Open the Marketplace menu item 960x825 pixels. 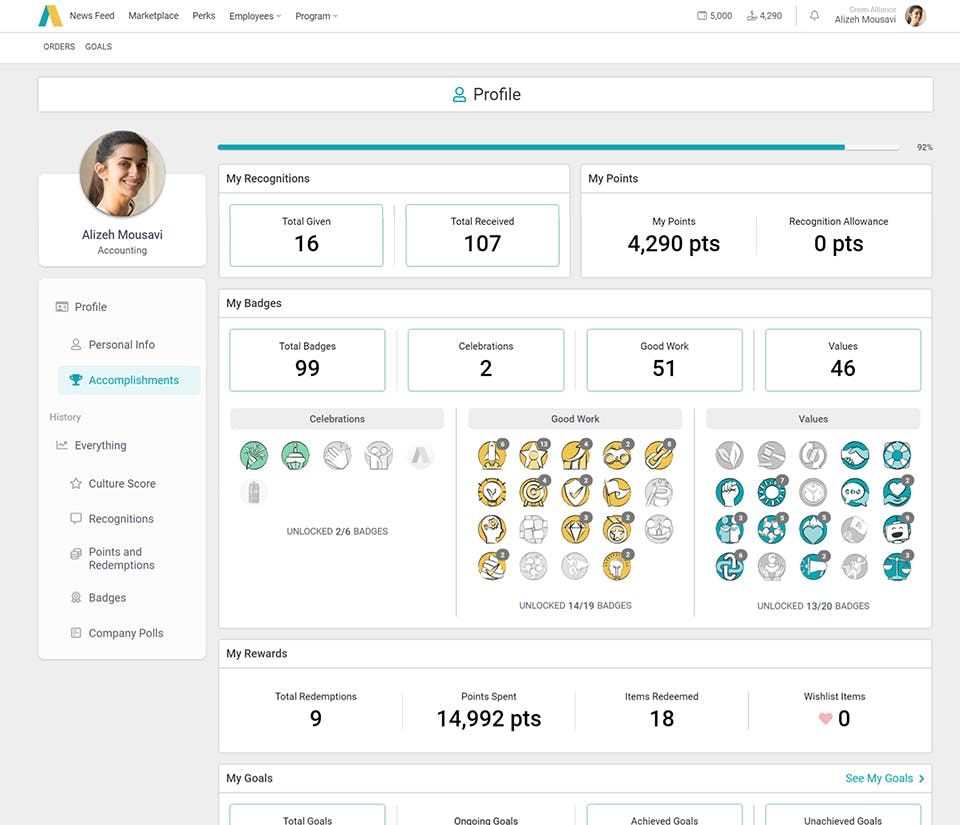(x=153, y=16)
